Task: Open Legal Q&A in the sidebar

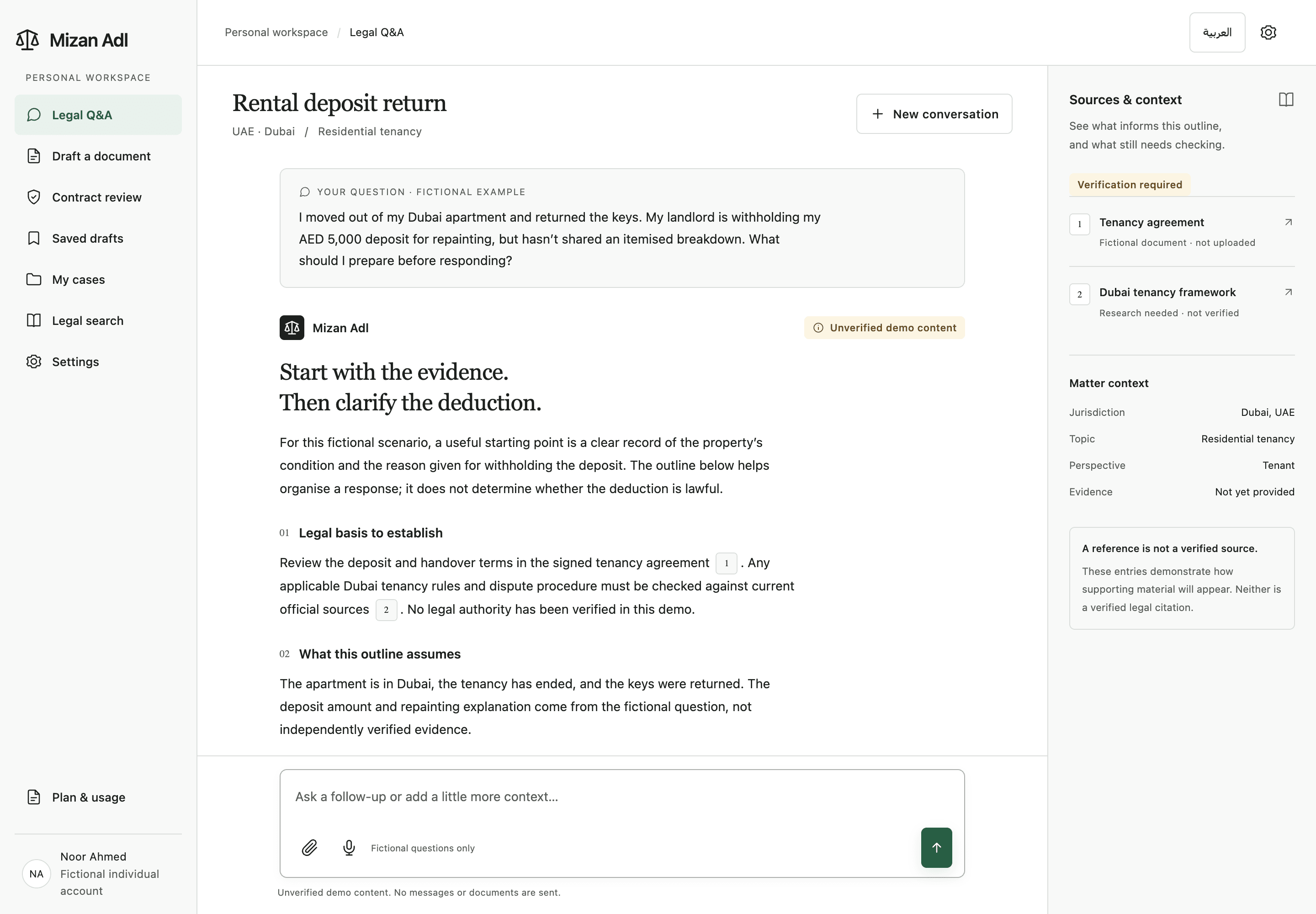Action: (98, 115)
